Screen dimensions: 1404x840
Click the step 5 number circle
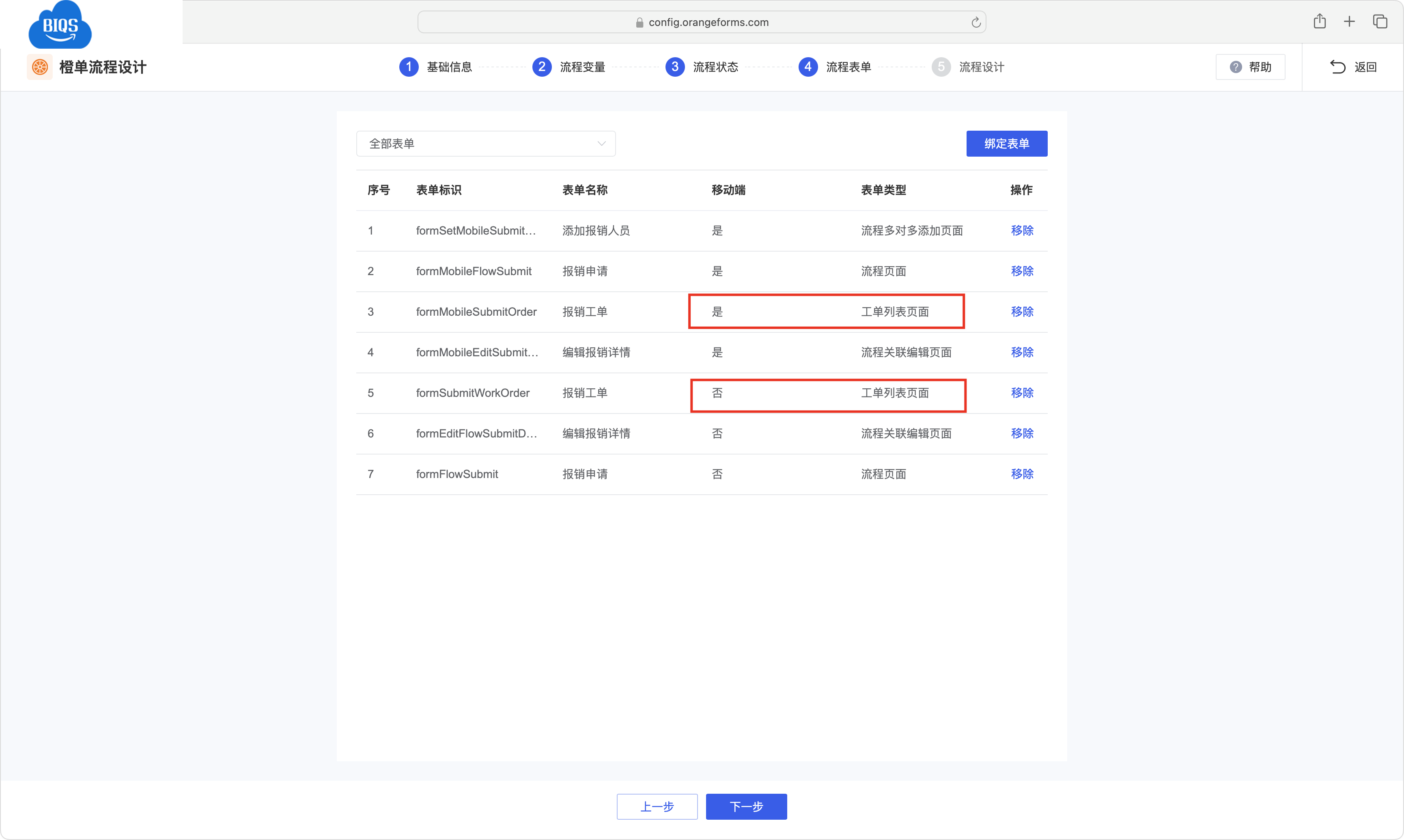[941, 67]
